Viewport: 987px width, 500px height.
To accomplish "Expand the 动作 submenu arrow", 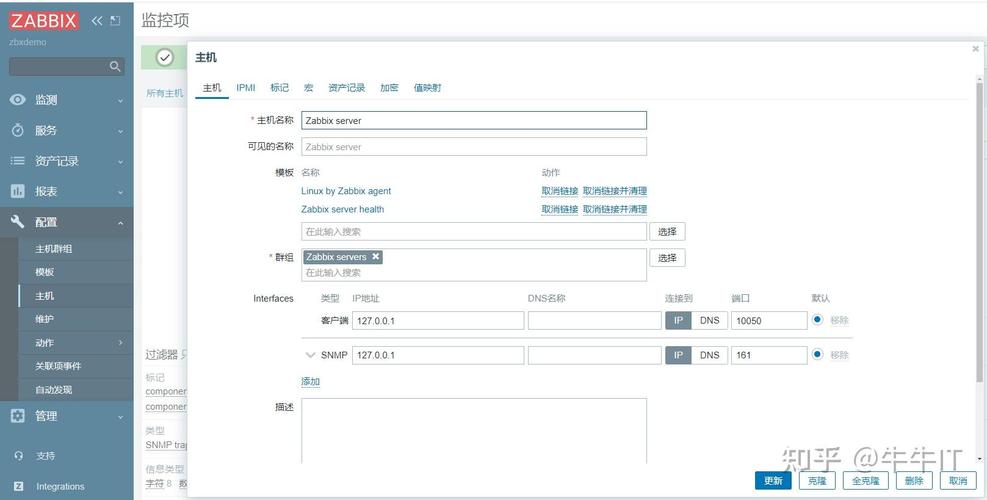I will (121, 343).
